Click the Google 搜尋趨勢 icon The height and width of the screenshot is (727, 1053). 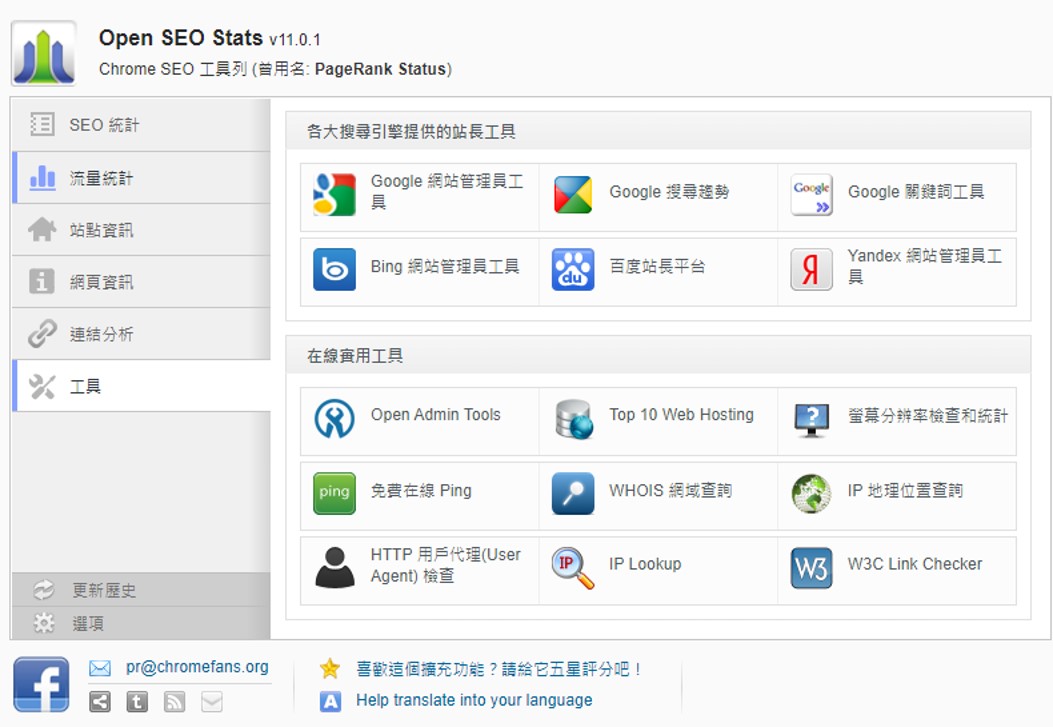coord(573,195)
